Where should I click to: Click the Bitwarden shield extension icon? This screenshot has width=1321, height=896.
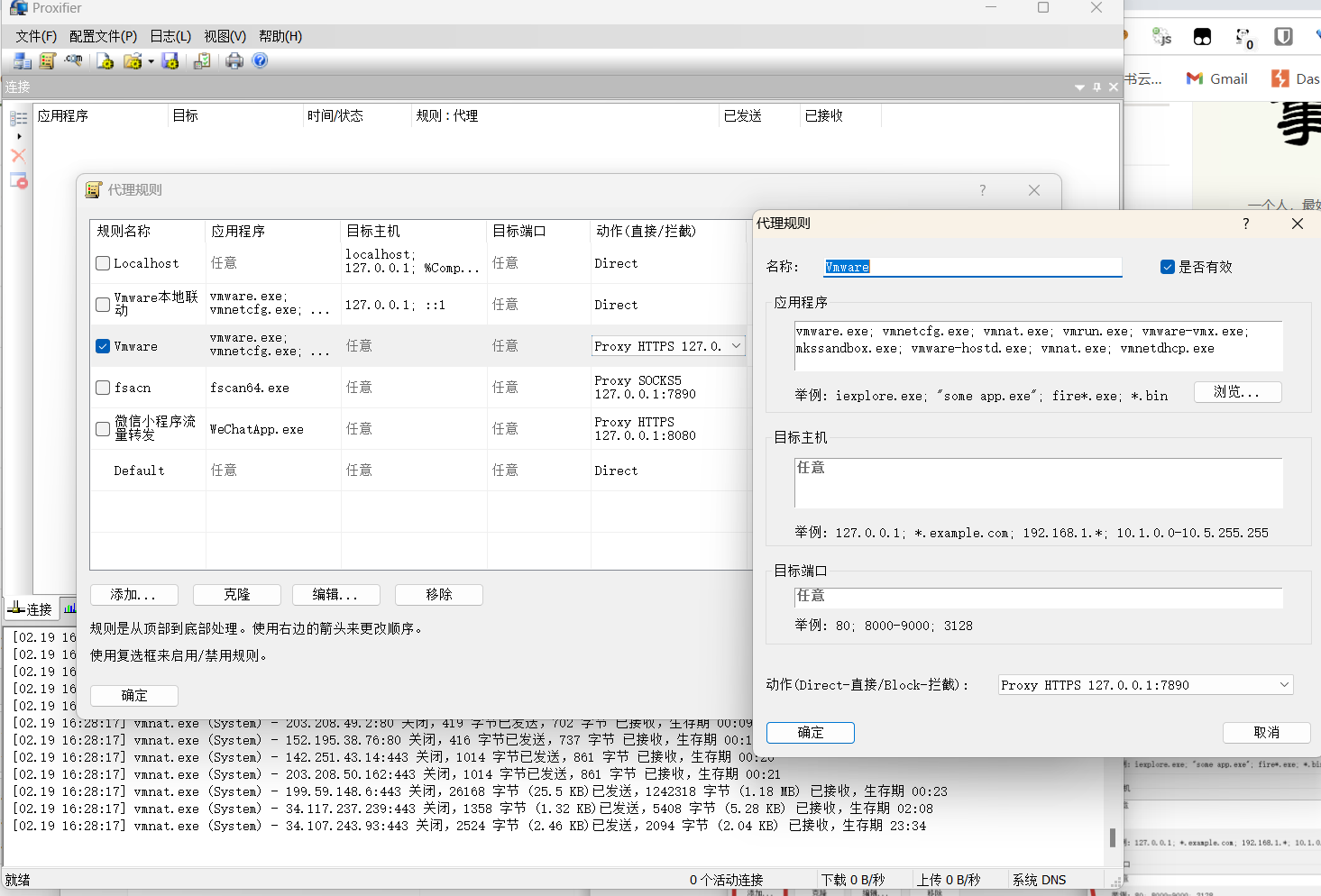coord(1283,37)
